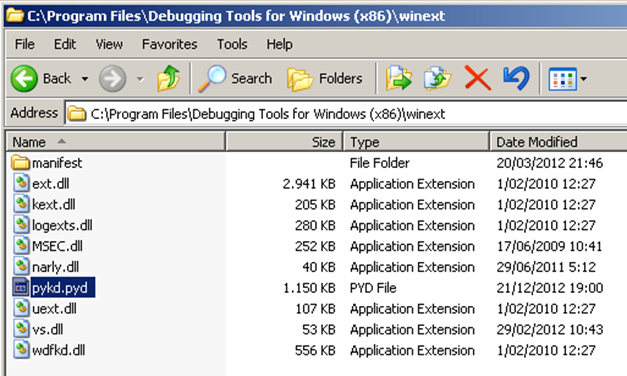
Task: Select the uext.dll file icon
Action: 21,308
